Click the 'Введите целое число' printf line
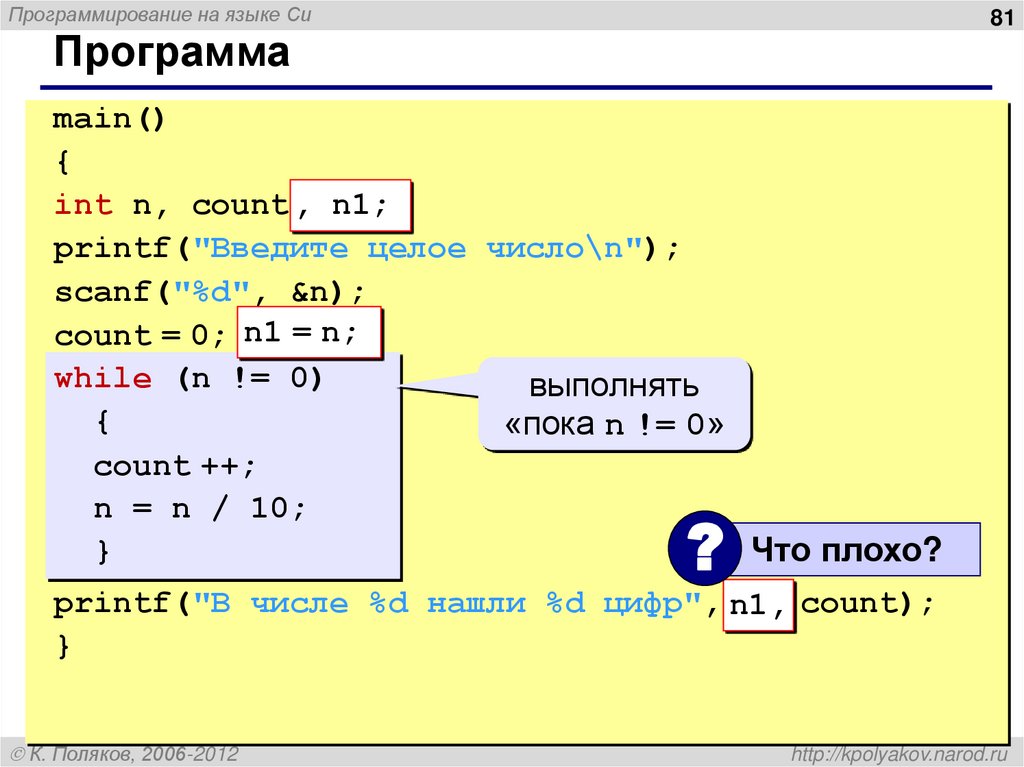Image resolution: width=1024 pixels, height=767 pixels. click(366, 249)
